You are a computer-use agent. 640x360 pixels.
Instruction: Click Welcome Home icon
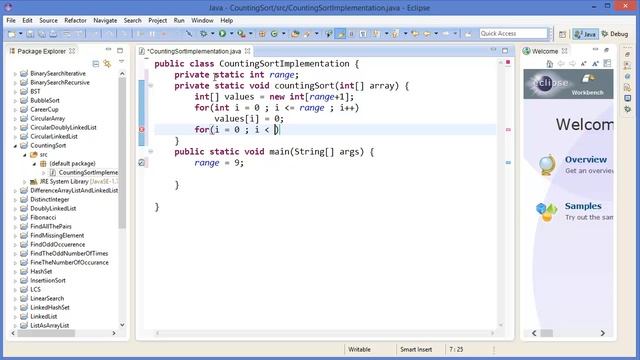click(x=549, y=64)
